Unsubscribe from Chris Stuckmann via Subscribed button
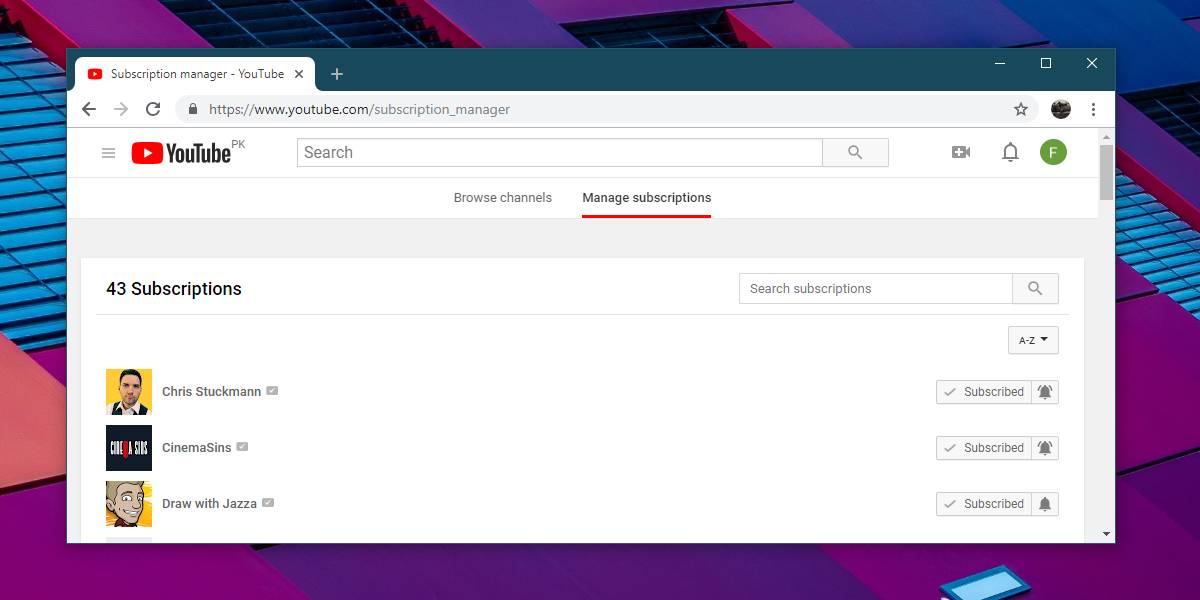The image size is (1200, 600). [x=984, y=392]
